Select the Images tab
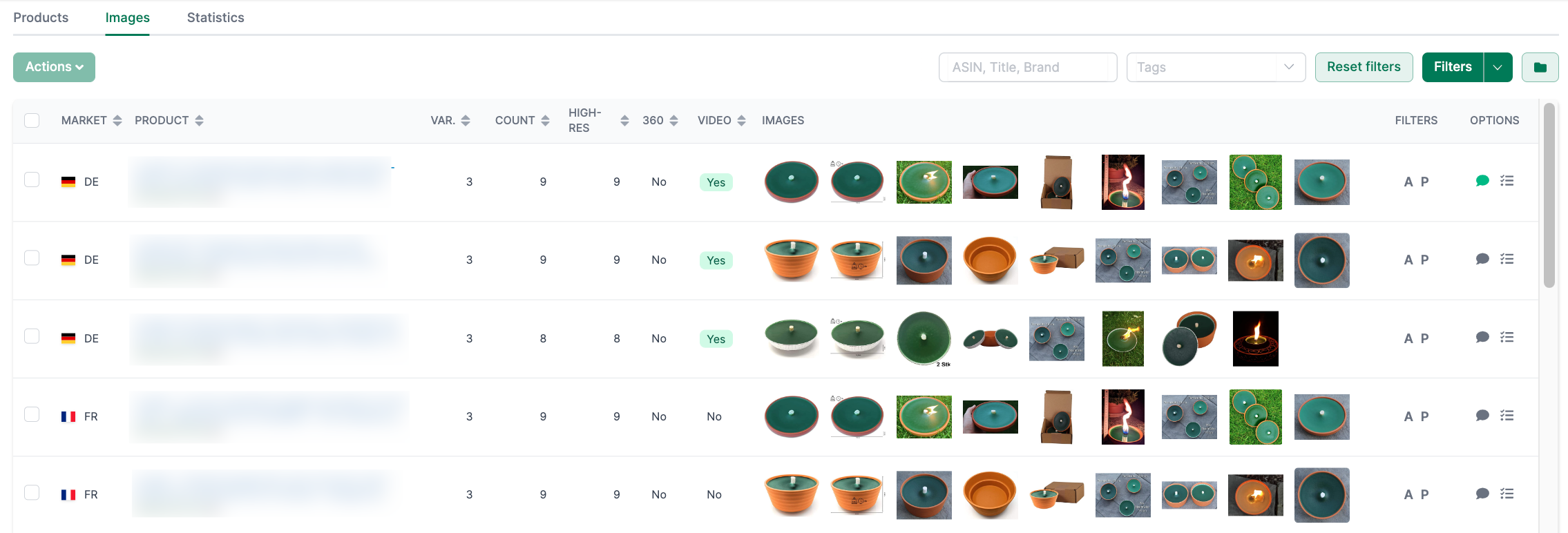Image resolution: width=1568 pixels, height=533 pixels. point(127,17)
